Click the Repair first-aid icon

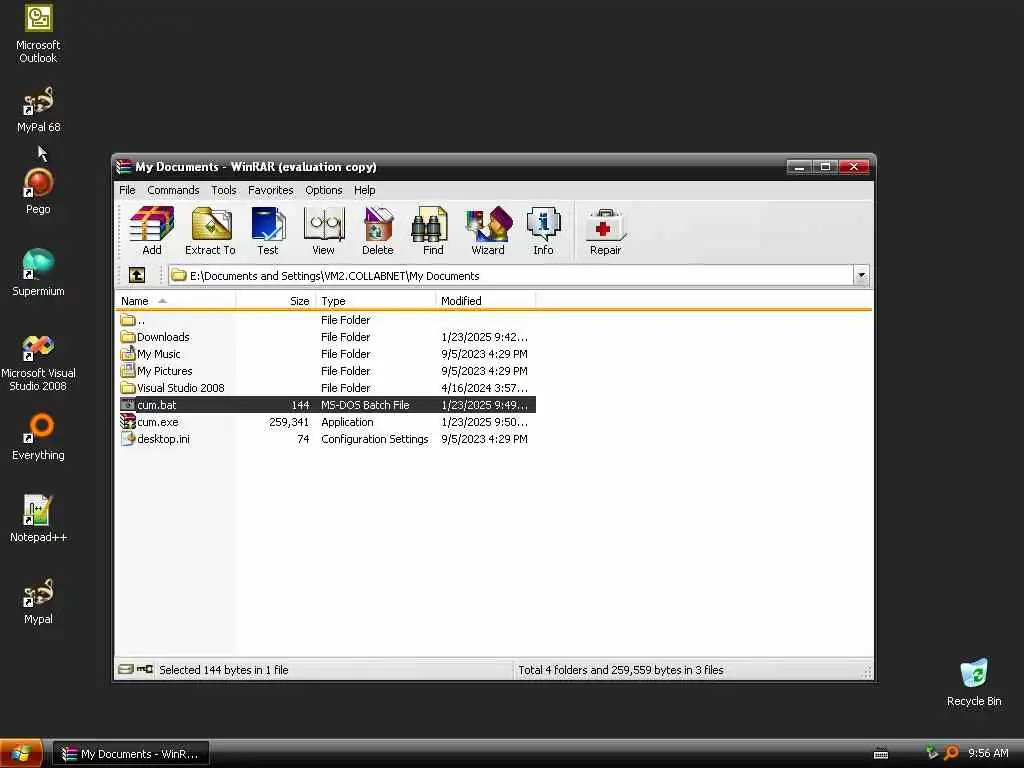point(605,231)
